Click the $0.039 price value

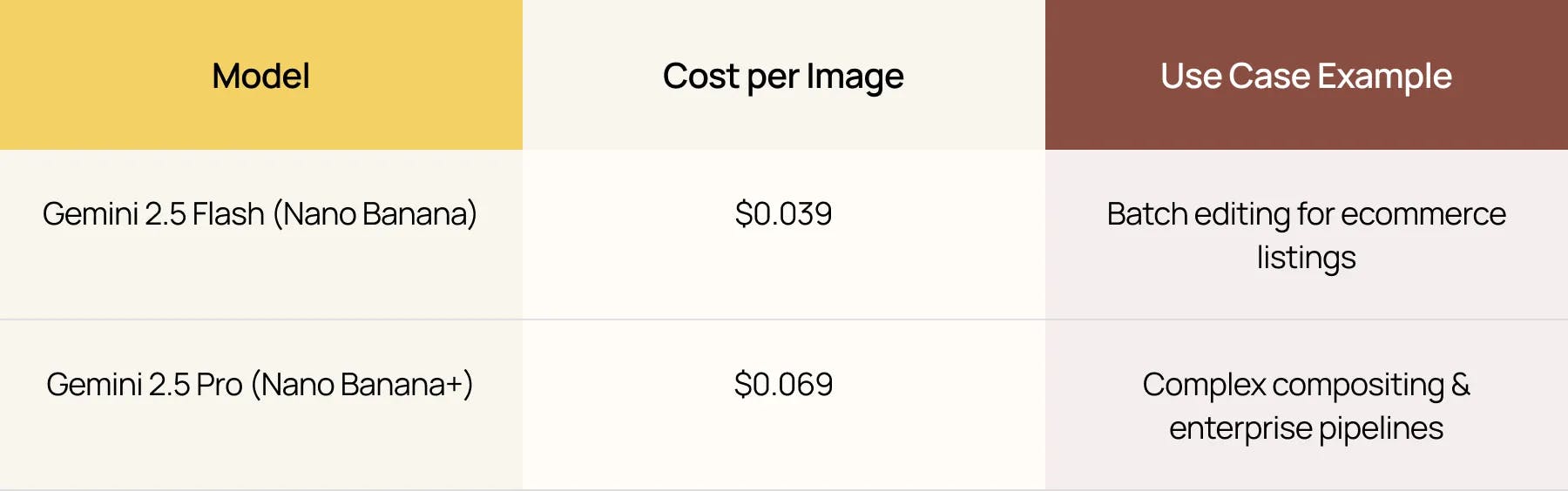coord(783,214)
